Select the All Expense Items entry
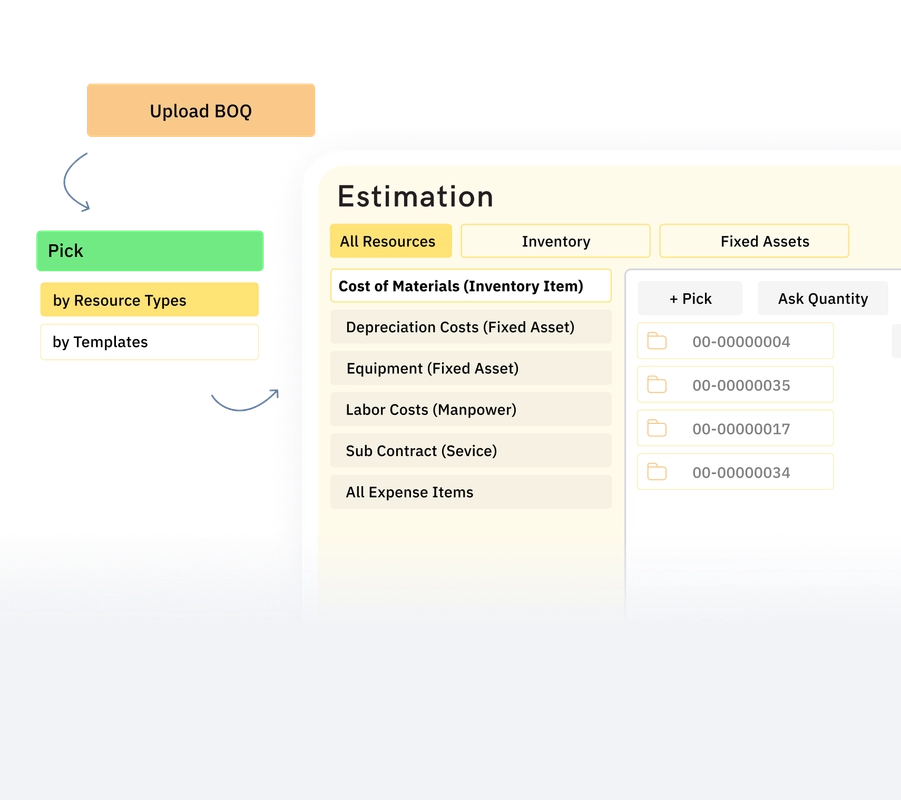The width and height of the screenshot is (901, 800). coord(470,491)
